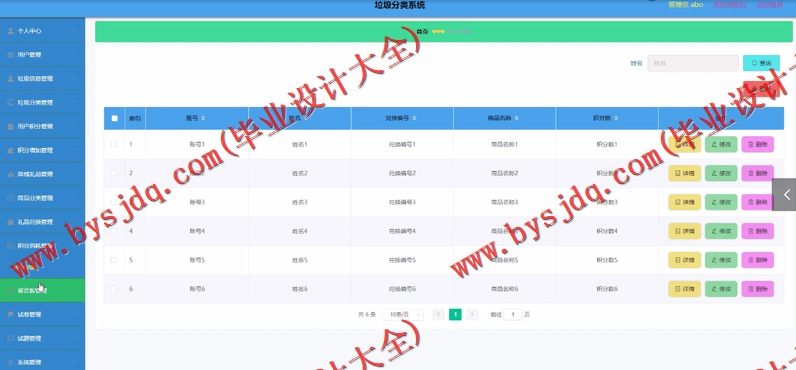Click the 用户积分管理 sidebar icon
796x370 pixels.
point(10,126)
